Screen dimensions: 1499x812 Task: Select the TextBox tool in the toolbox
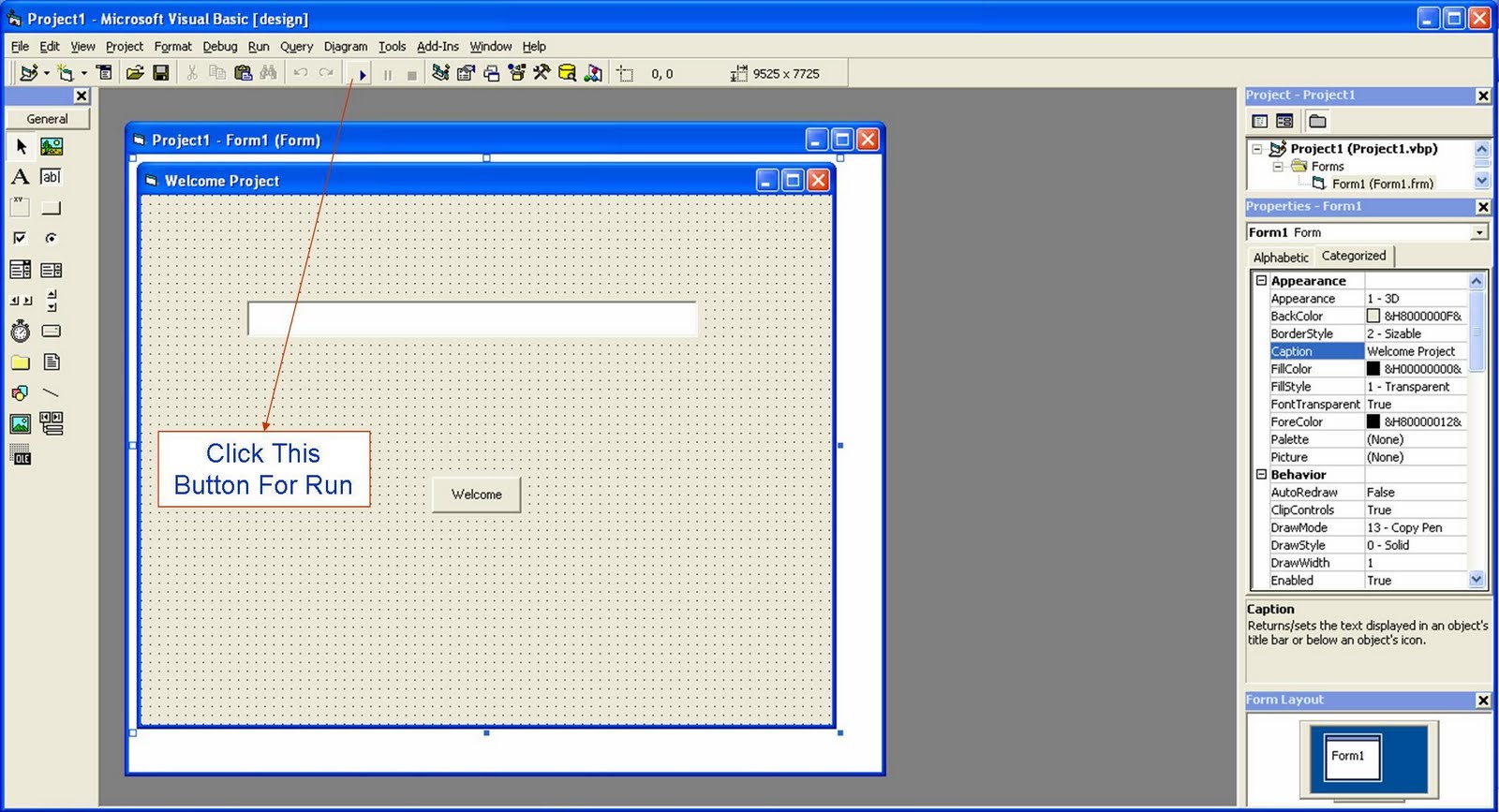52,177
